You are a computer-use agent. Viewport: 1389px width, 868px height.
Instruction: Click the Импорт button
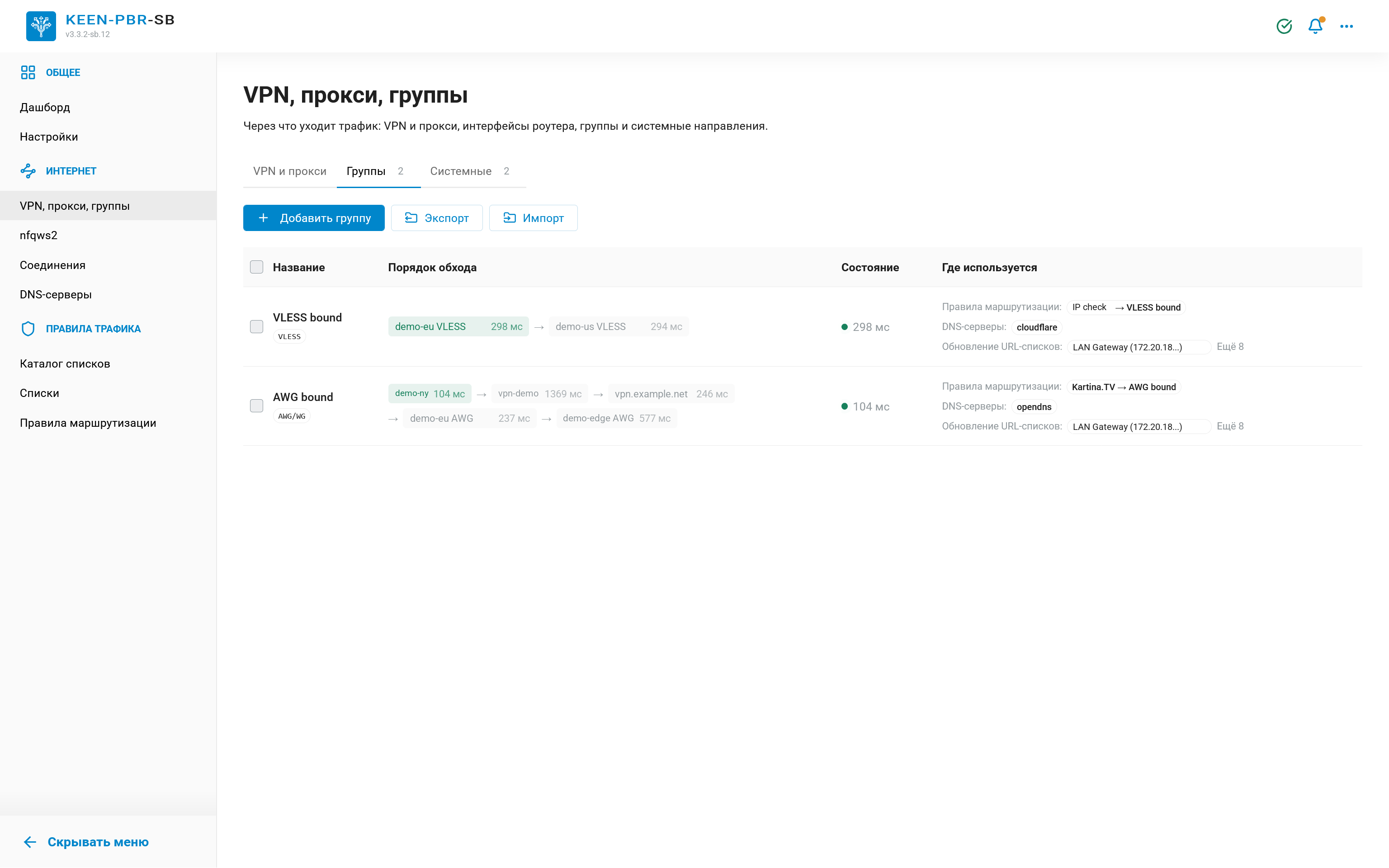click(x=533, y=218)
